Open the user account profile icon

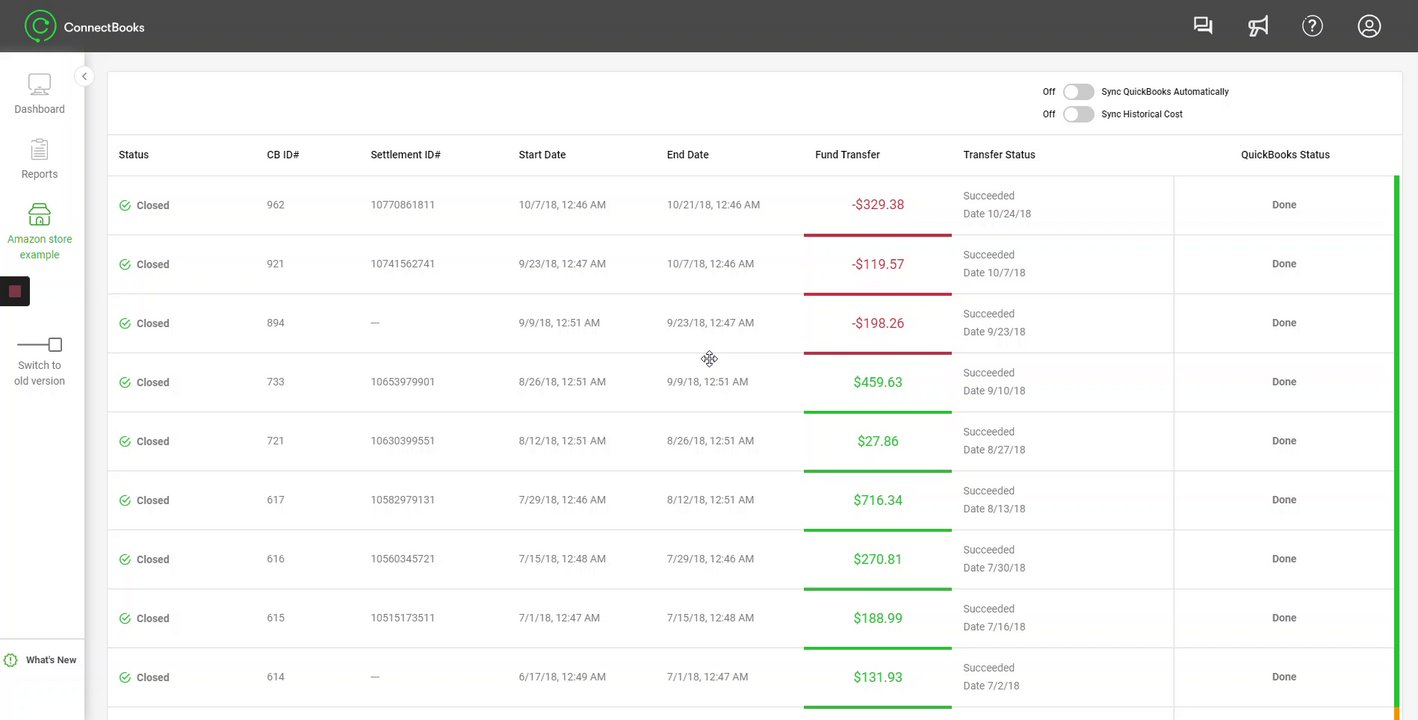tap(1369, 26)
